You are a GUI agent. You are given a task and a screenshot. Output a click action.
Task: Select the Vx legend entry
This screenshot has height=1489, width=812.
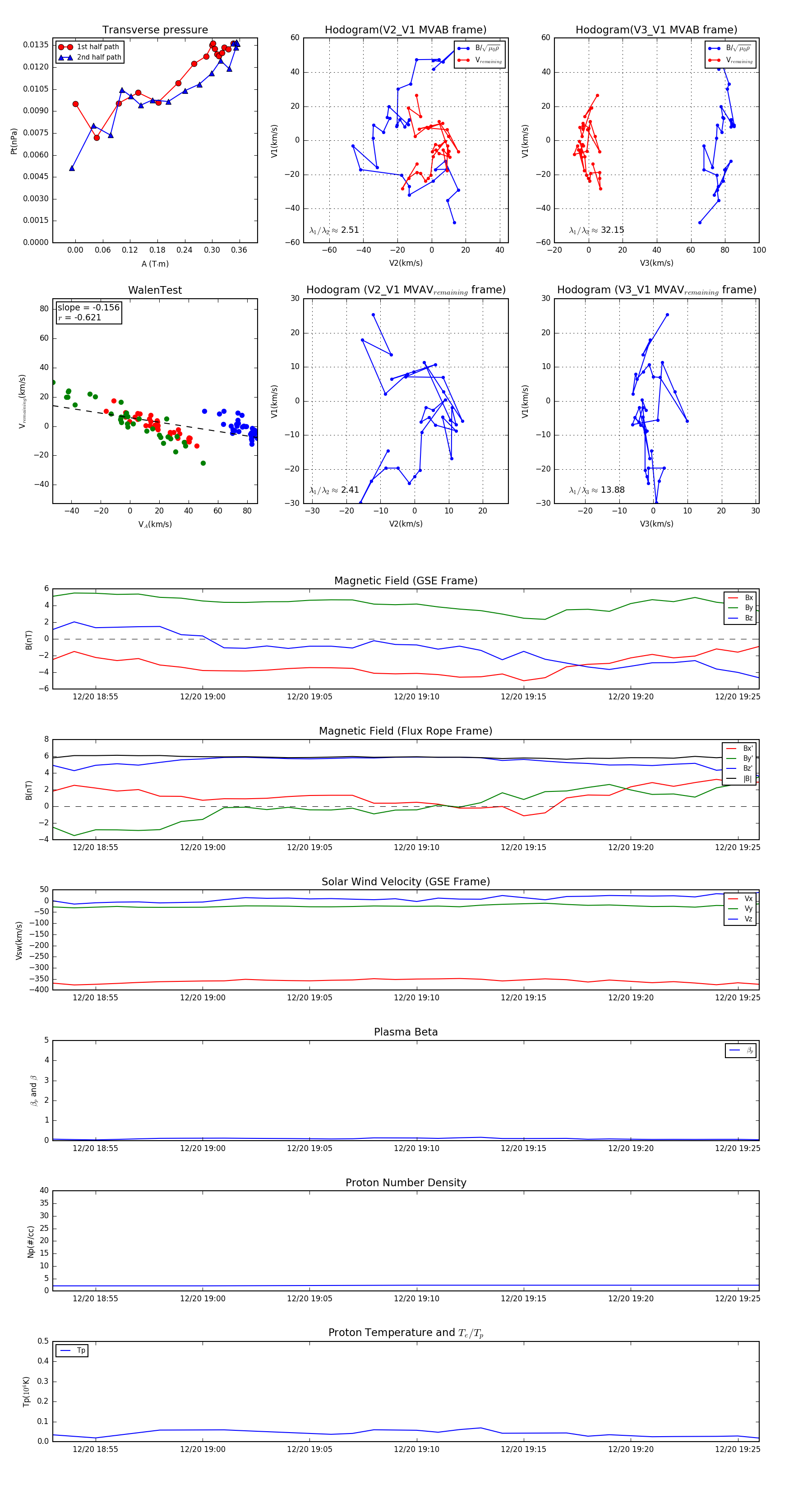tap(740, 898)
